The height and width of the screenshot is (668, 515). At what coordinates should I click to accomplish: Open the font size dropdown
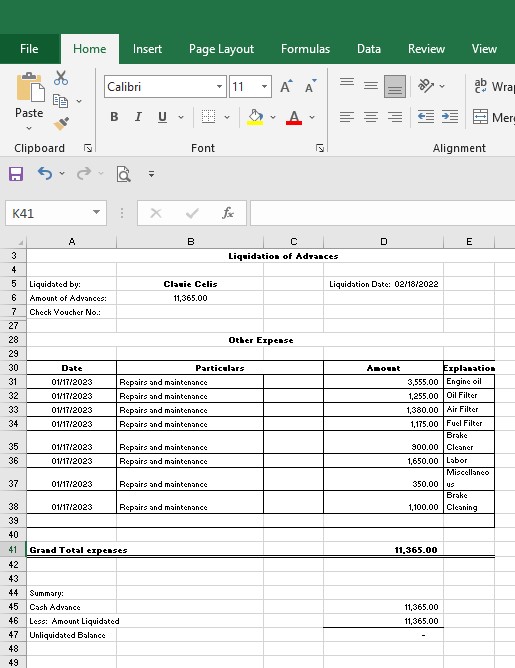click(265, 86)
